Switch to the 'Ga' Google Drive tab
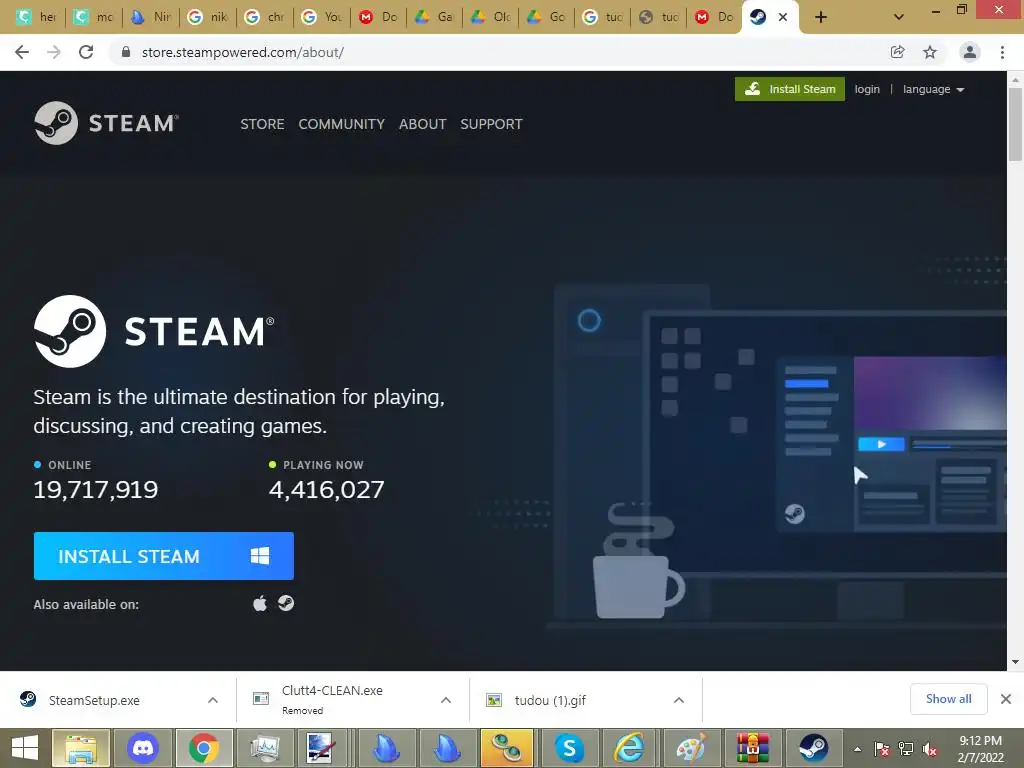 click(434, 17)
